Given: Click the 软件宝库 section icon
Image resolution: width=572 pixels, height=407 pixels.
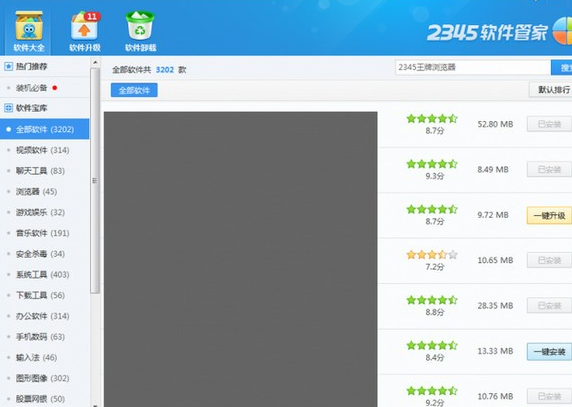Looking at the screenshot, I should pyautogui.click(x=8, y=108).
